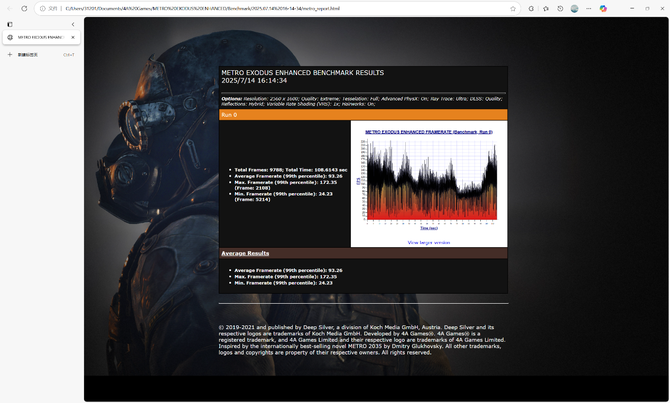
Task: Select the METRO EXODUS ENHANCED tab
Action: click(41, 37)
